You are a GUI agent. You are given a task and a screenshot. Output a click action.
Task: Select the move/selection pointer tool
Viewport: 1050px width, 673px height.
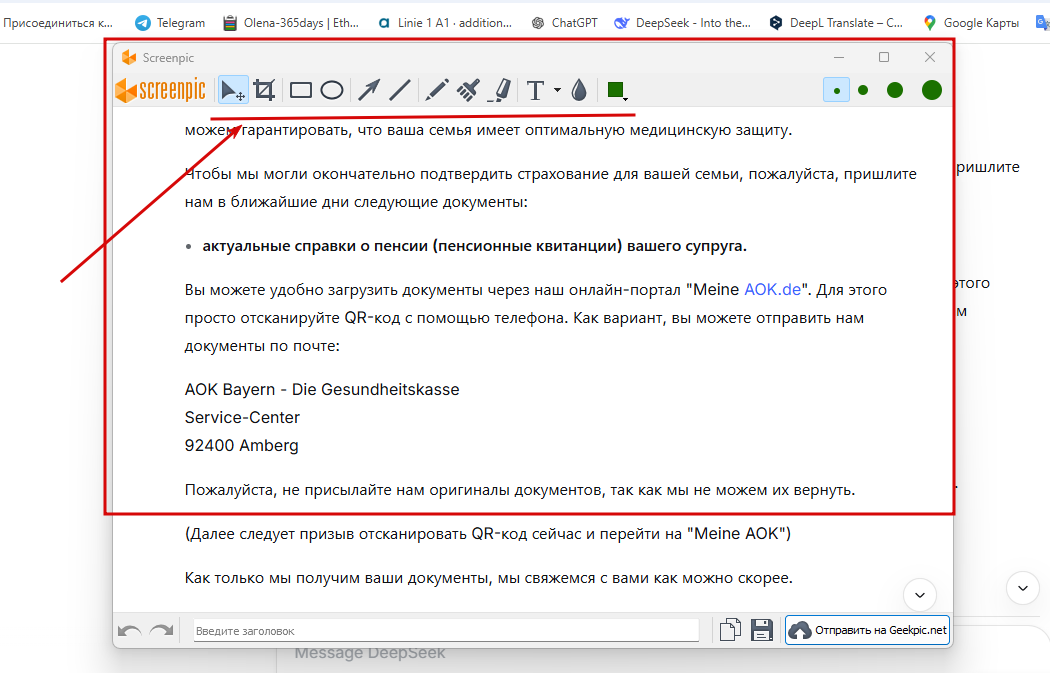[233, 90]
